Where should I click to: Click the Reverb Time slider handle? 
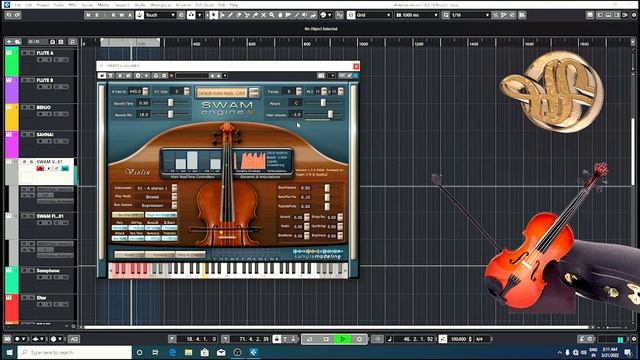(x=171, y=103)
